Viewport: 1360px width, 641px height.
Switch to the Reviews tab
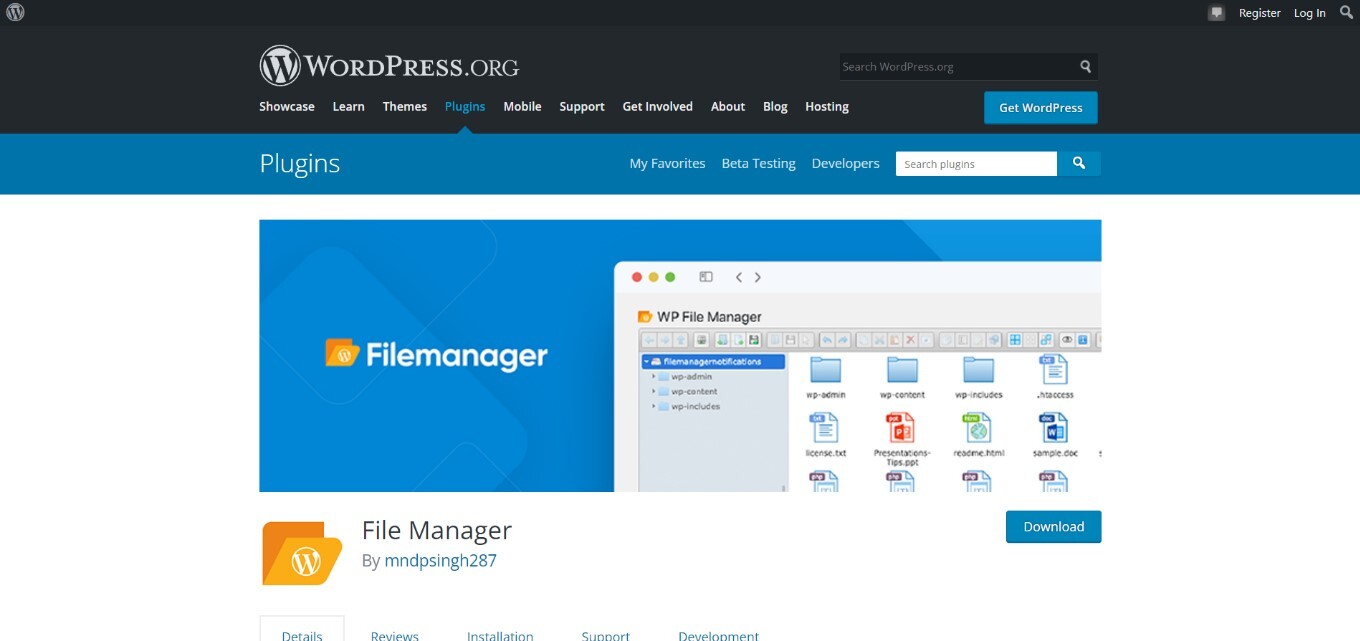394,635
